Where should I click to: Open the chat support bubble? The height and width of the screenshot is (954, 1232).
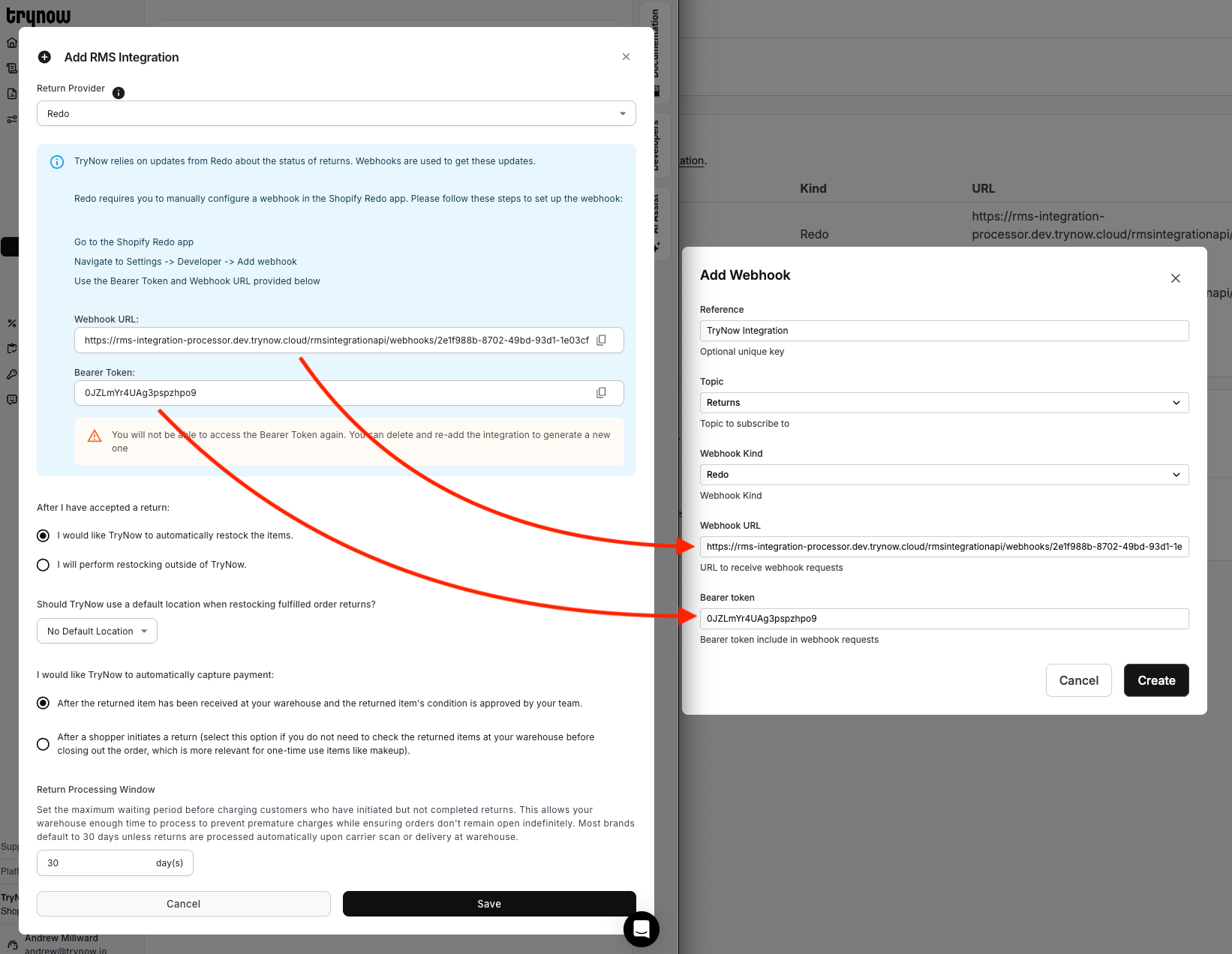click(x=642, y=929)
